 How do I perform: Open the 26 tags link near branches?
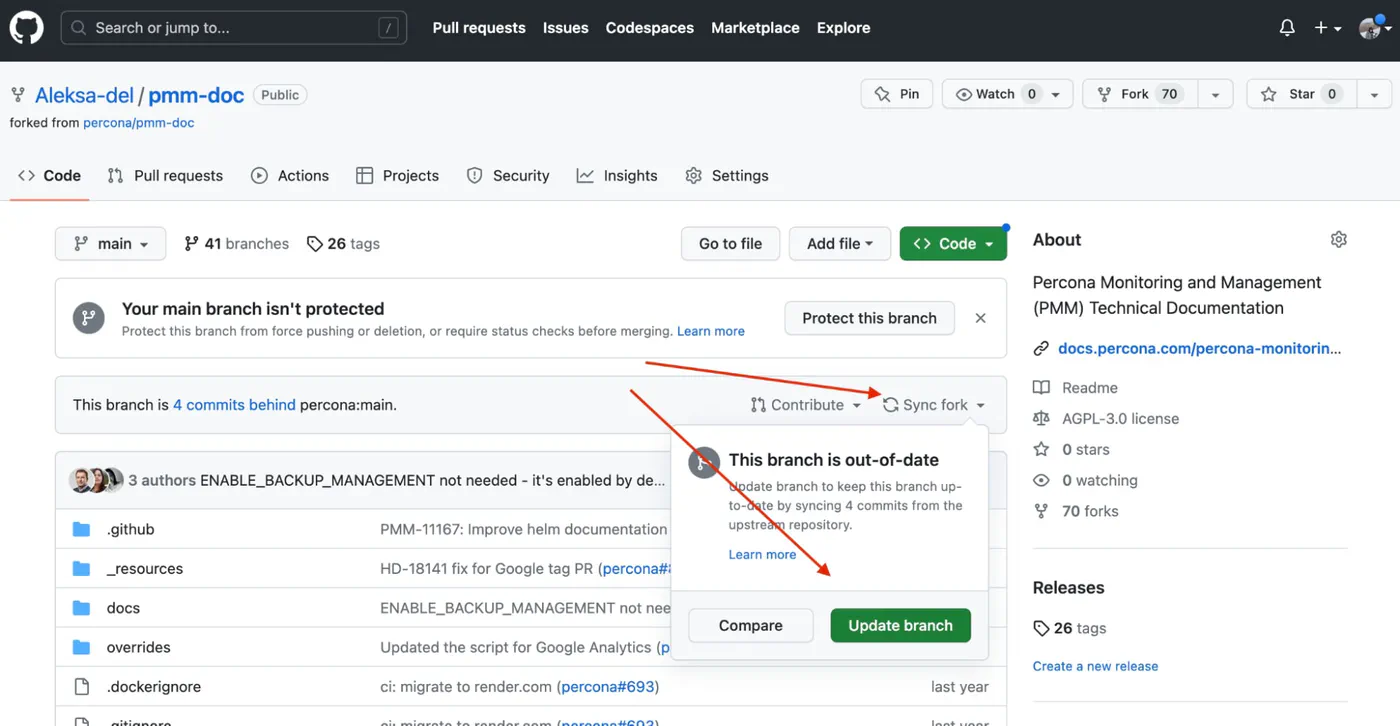pos(343,244)
